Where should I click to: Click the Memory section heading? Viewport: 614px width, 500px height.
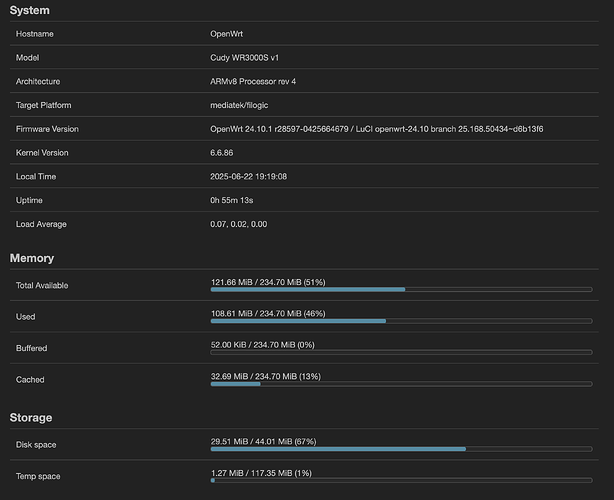[32, 258]
